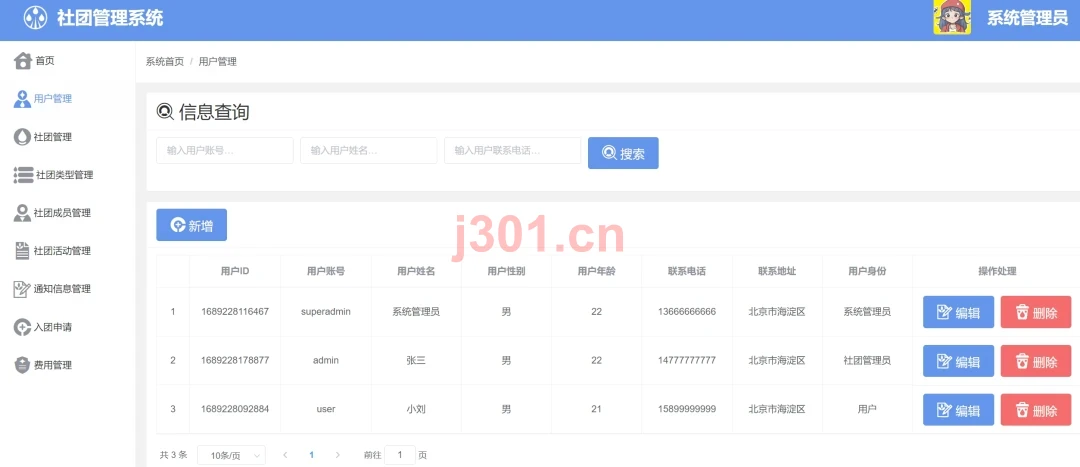Click the 系统管理员 label in header
This screenshot has height=467, width=1080.
click(1027, 19)
